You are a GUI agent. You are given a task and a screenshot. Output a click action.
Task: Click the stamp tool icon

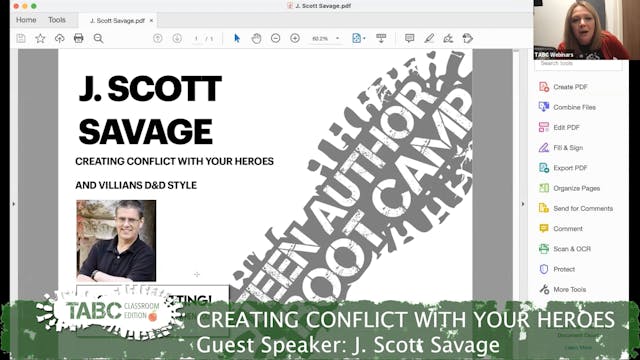coord(468,38)
